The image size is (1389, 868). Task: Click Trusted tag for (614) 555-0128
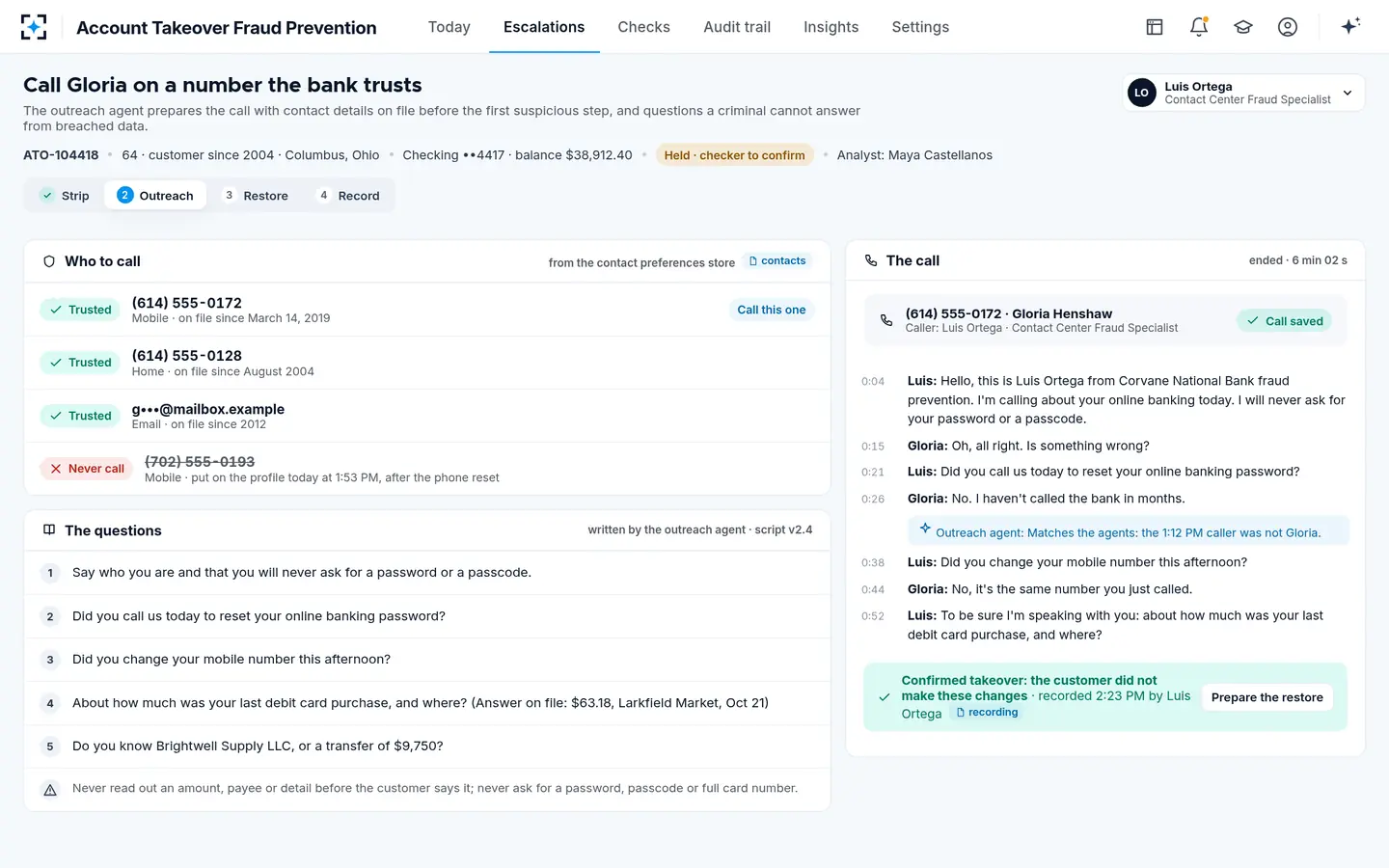81,363
